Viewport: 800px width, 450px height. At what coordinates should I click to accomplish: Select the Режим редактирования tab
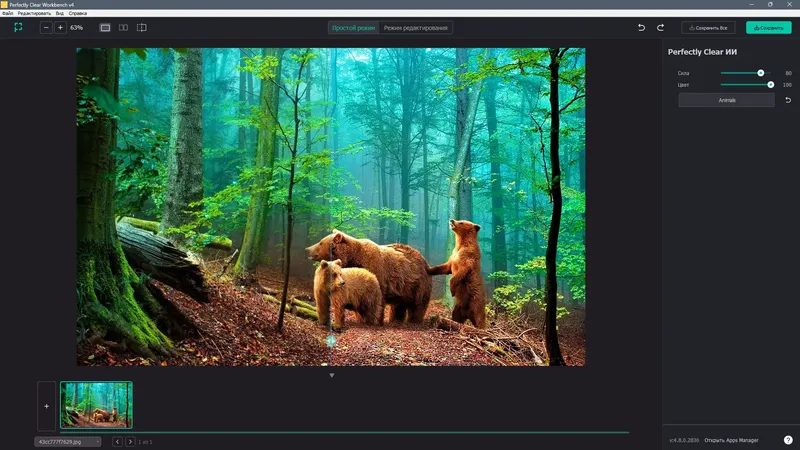click(x=415, y=28)
